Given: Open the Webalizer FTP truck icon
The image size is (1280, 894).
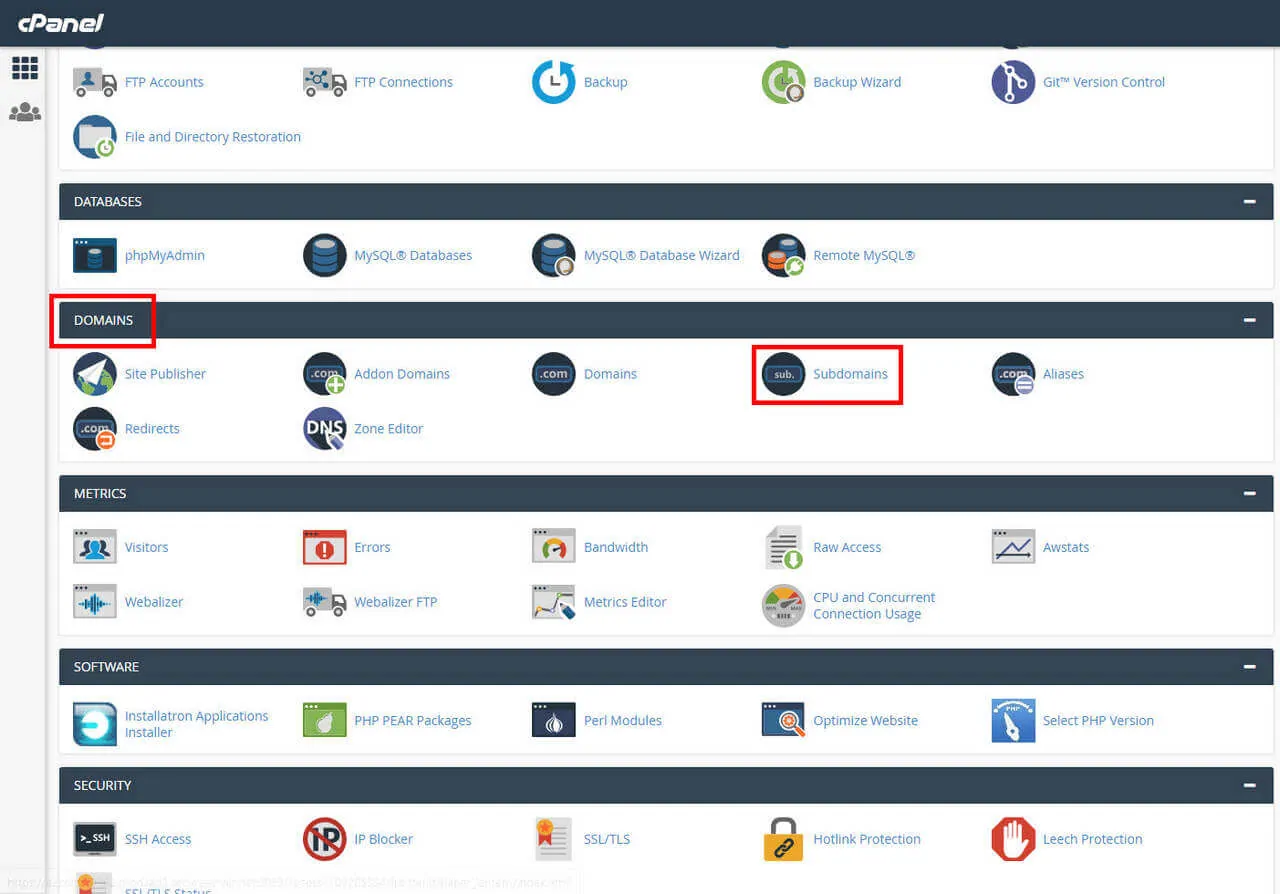Looking at the screenshot, I should (x=324, y=602).
